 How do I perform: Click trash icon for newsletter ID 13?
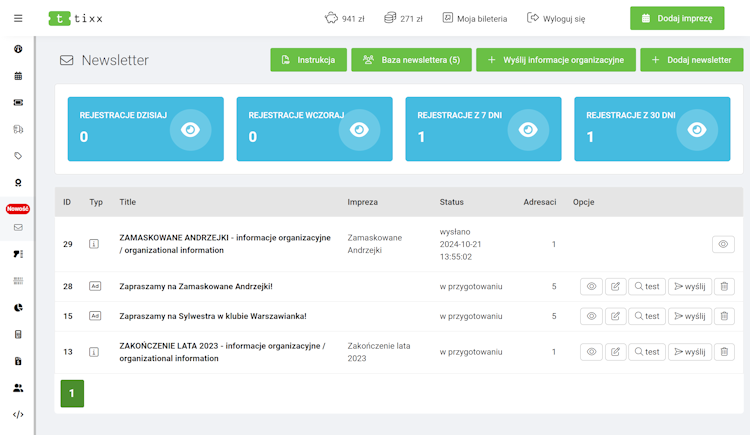click(725, 351)
